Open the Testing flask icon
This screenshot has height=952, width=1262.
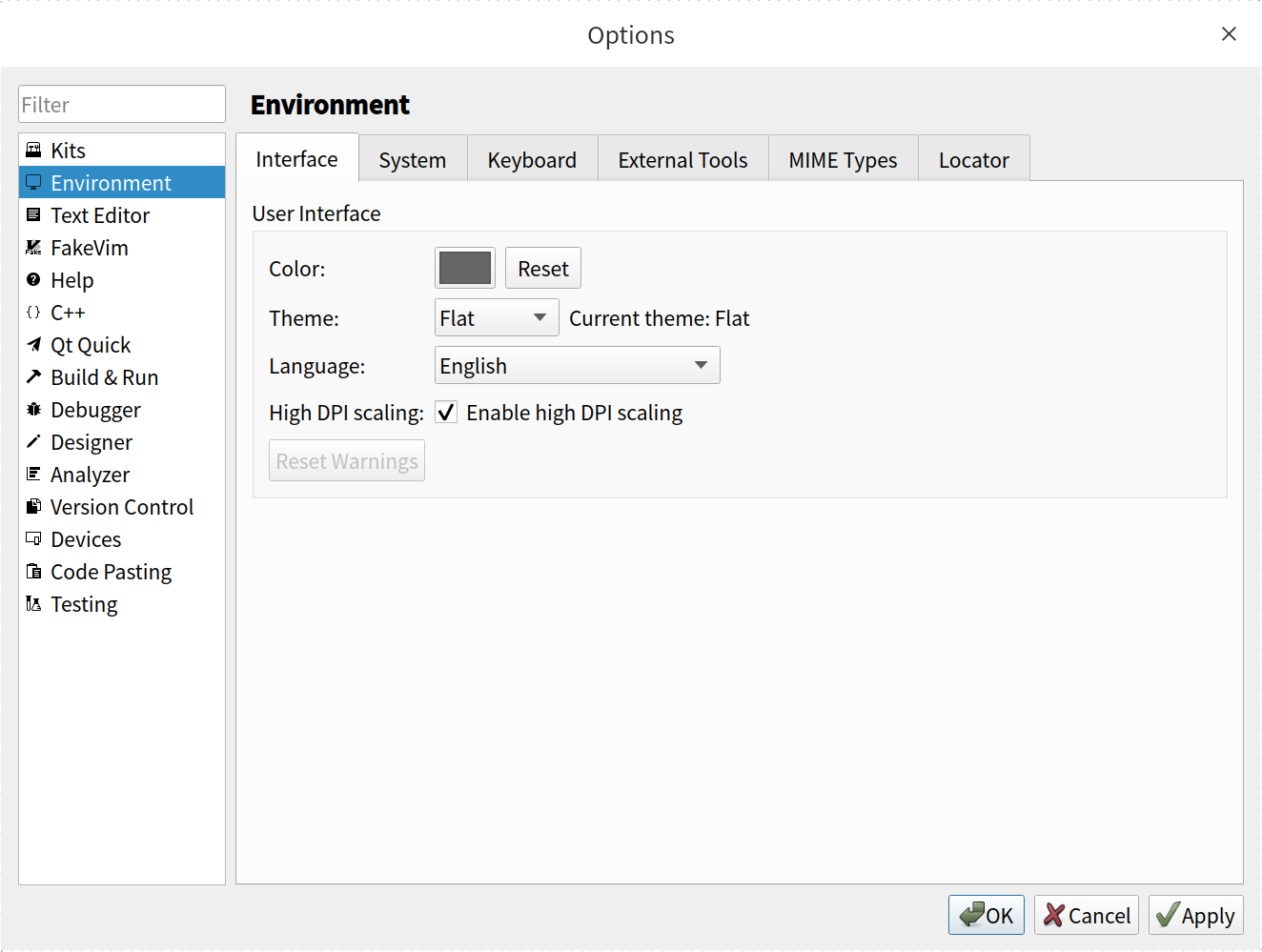click(x=33, y=604)
